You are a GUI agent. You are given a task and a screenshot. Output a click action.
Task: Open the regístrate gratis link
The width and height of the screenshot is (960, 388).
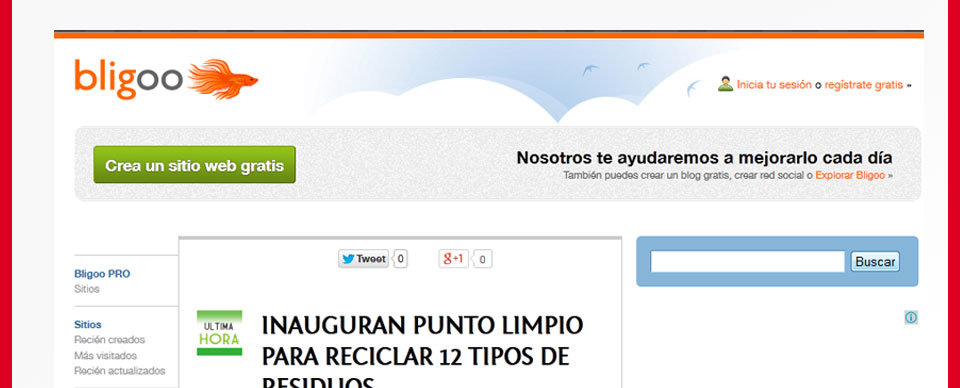[x=863, y=85]
